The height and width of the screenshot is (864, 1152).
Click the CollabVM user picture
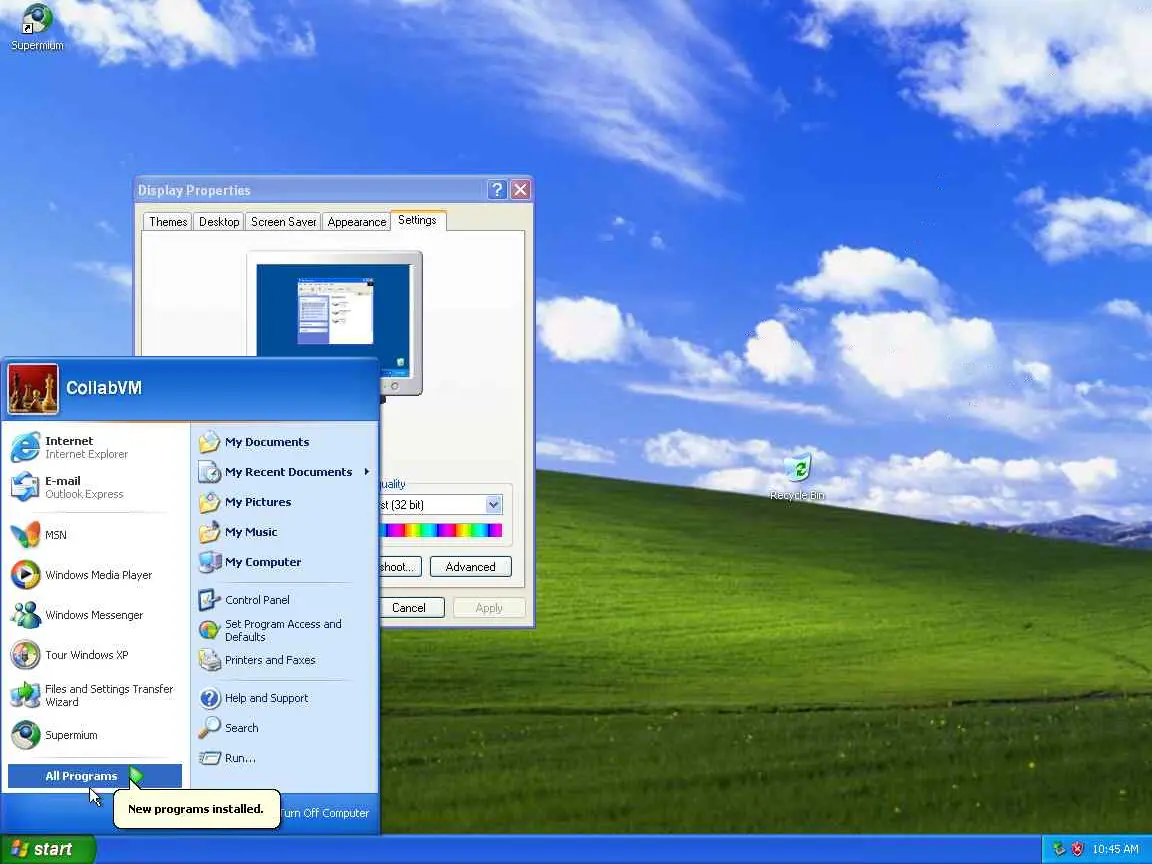[33, 389]
